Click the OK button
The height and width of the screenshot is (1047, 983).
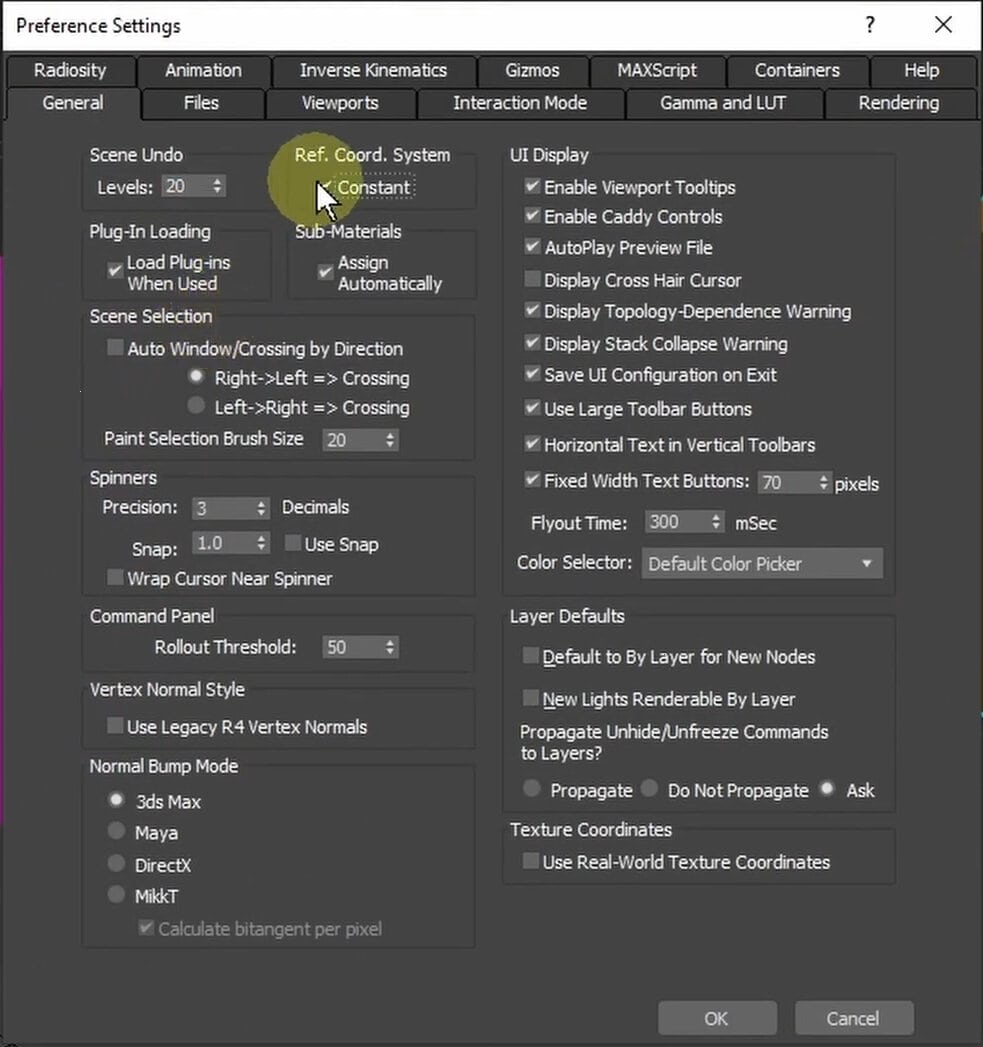click(x=716, y=1017)
